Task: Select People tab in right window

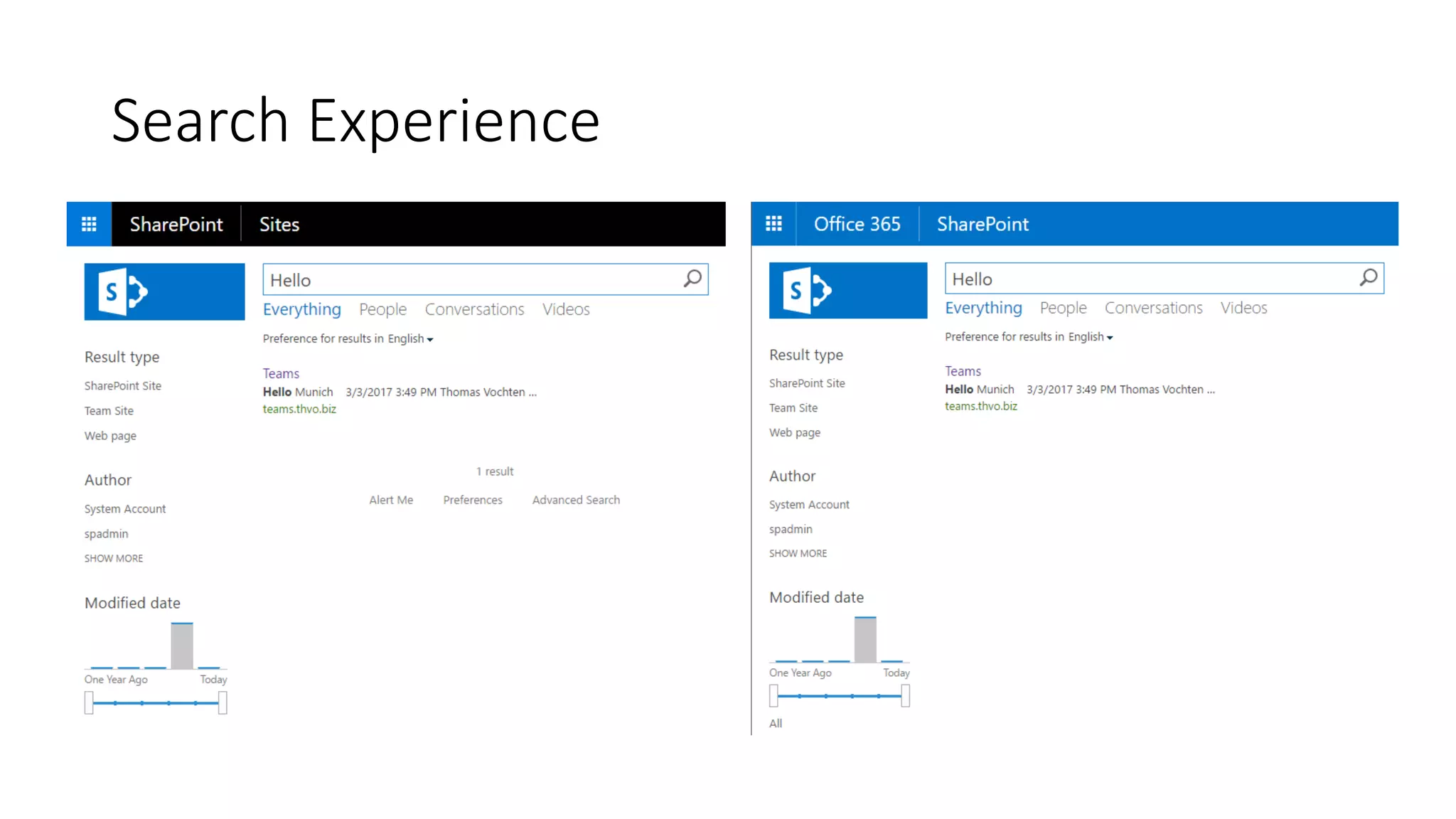Action: [x=1064, y=308]
